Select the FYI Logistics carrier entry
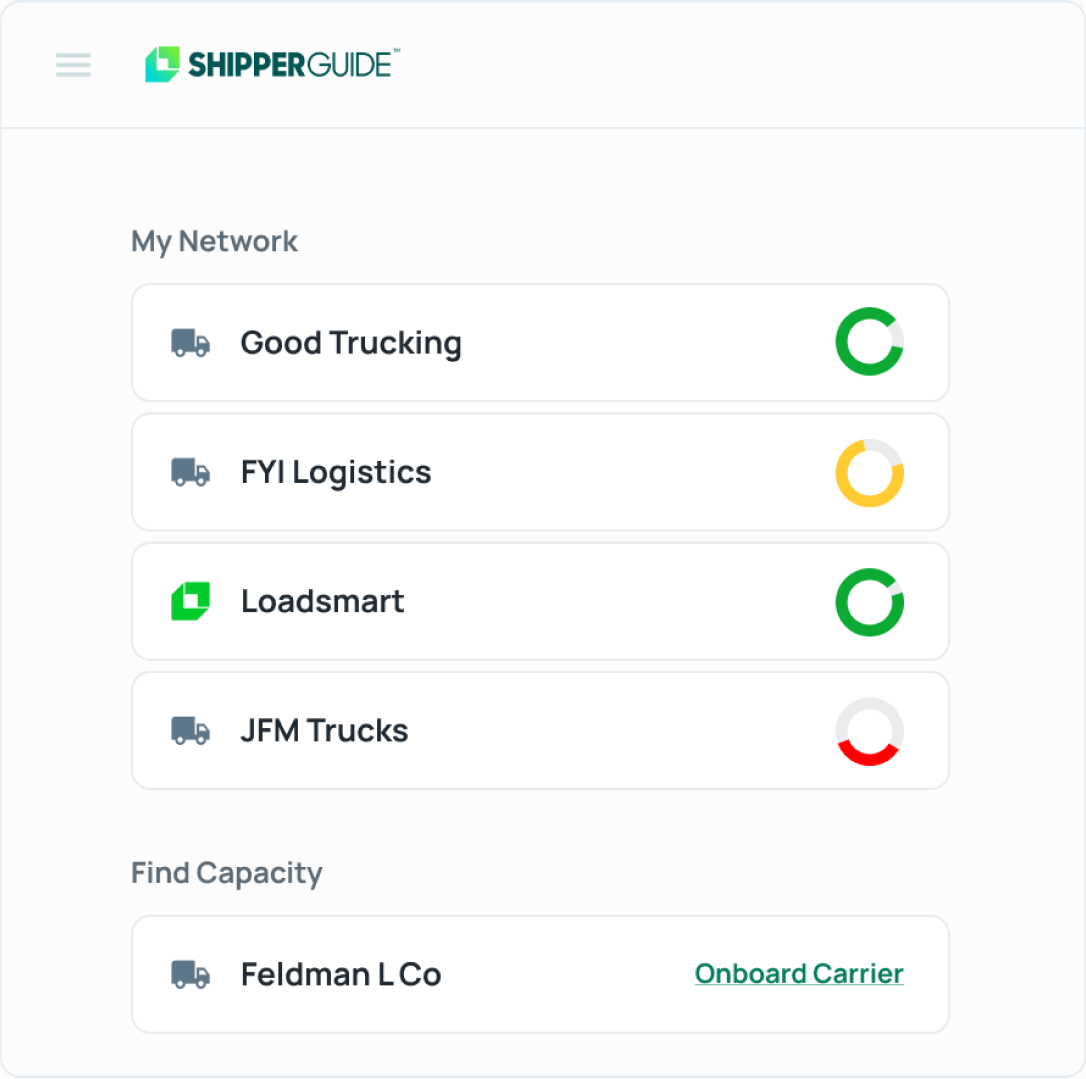Screen dimensions: 1086x1079 (x=540, y=472)
